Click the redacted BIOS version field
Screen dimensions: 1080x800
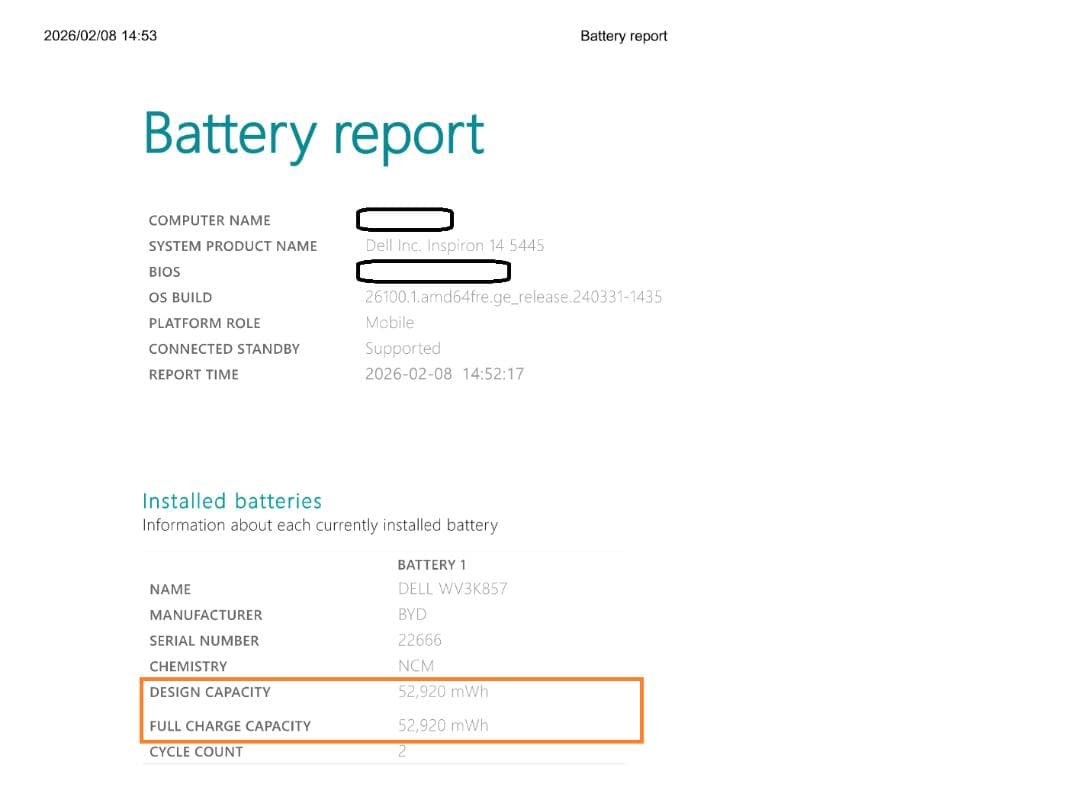[433, 271]
